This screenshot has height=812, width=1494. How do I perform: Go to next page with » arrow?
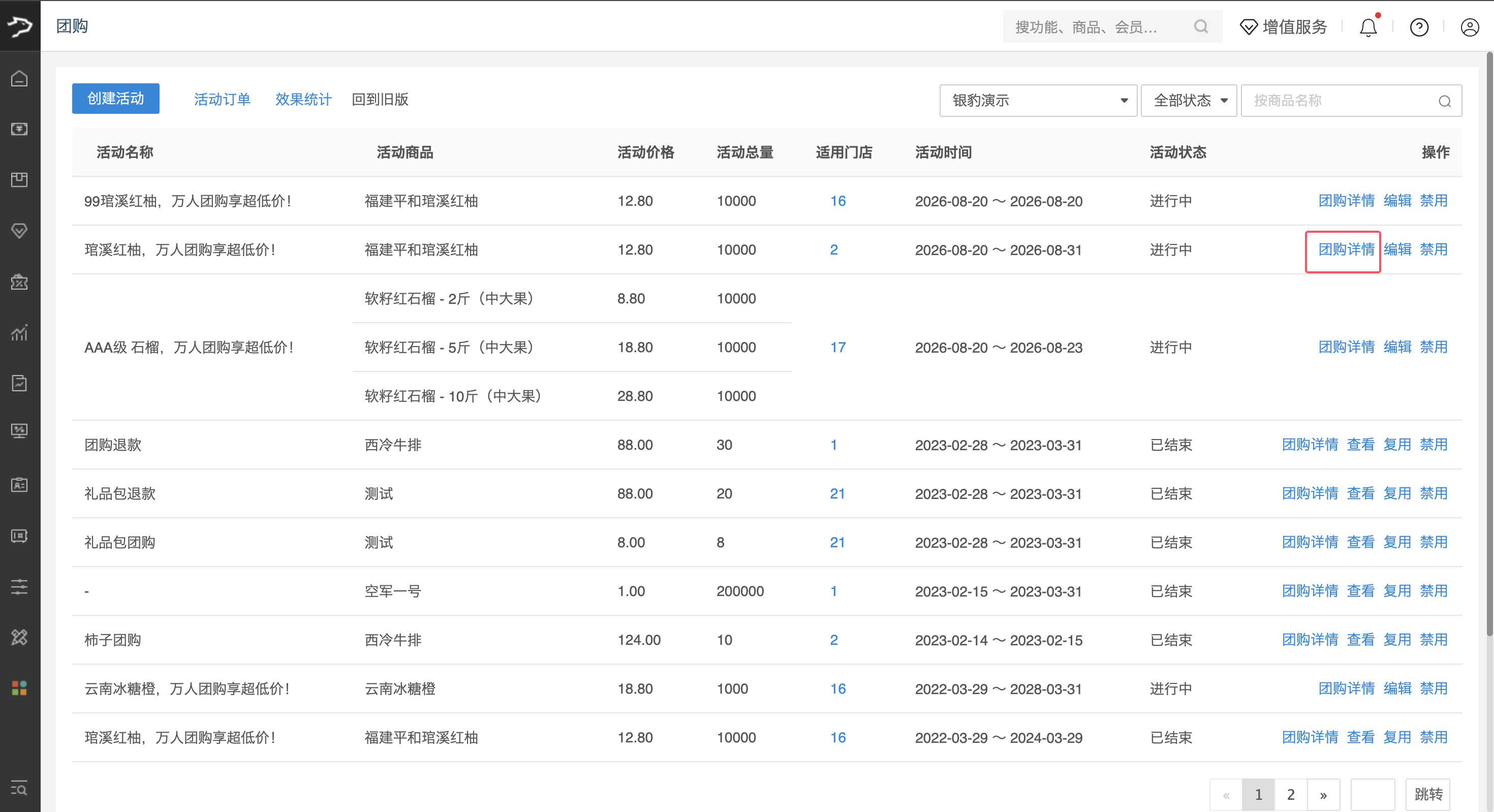[1323, 794]
